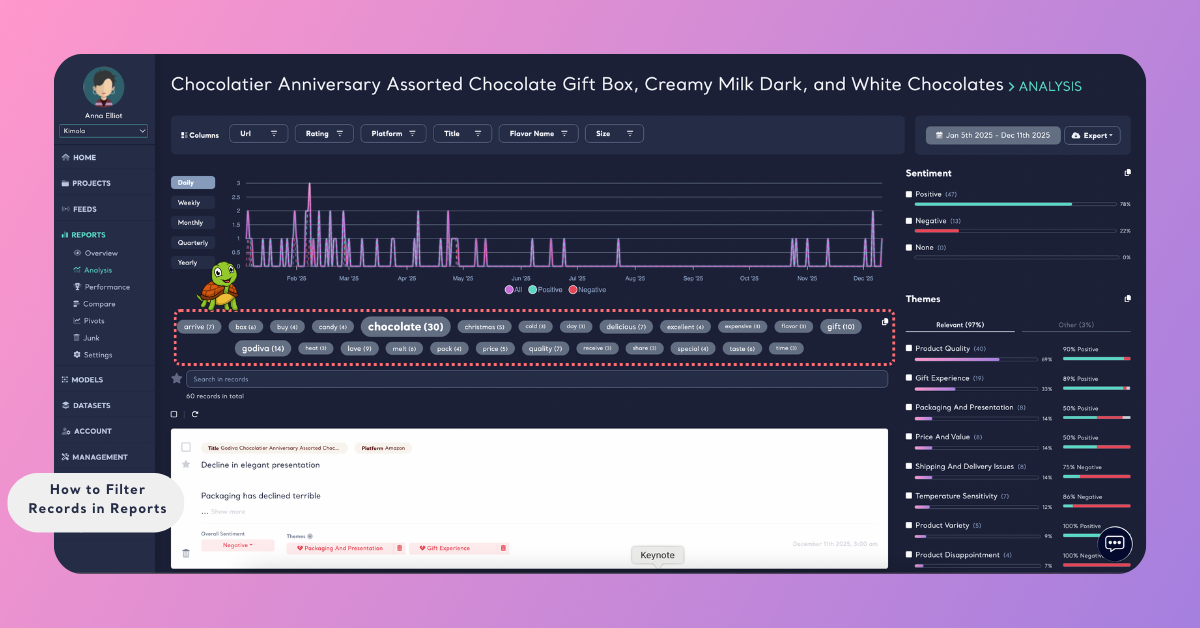This screenshot has width=1200, height=628.
Task: Copy the Themes panel data icon
Action: point(1128,298)
